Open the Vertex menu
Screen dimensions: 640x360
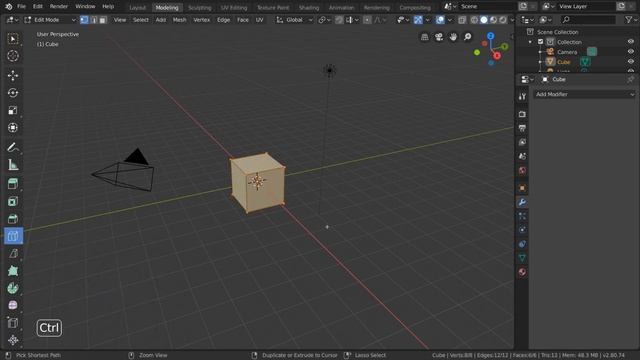201,20
